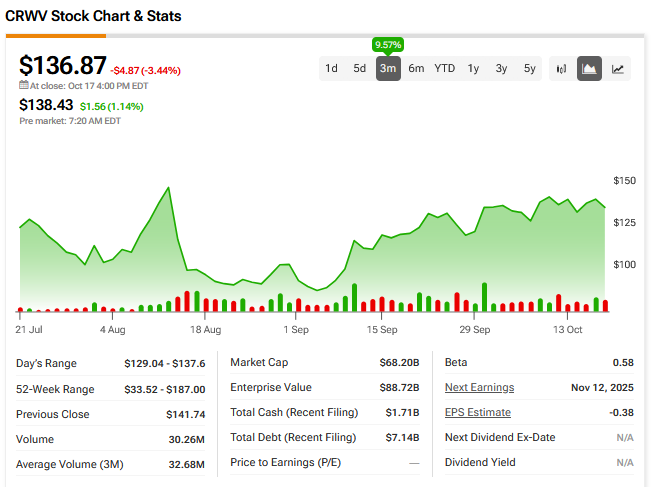This screenshot has height=487, width=652.
Task: Show year-to-date YTD chart
Action: pyautogui.click(x=444, y=69)
